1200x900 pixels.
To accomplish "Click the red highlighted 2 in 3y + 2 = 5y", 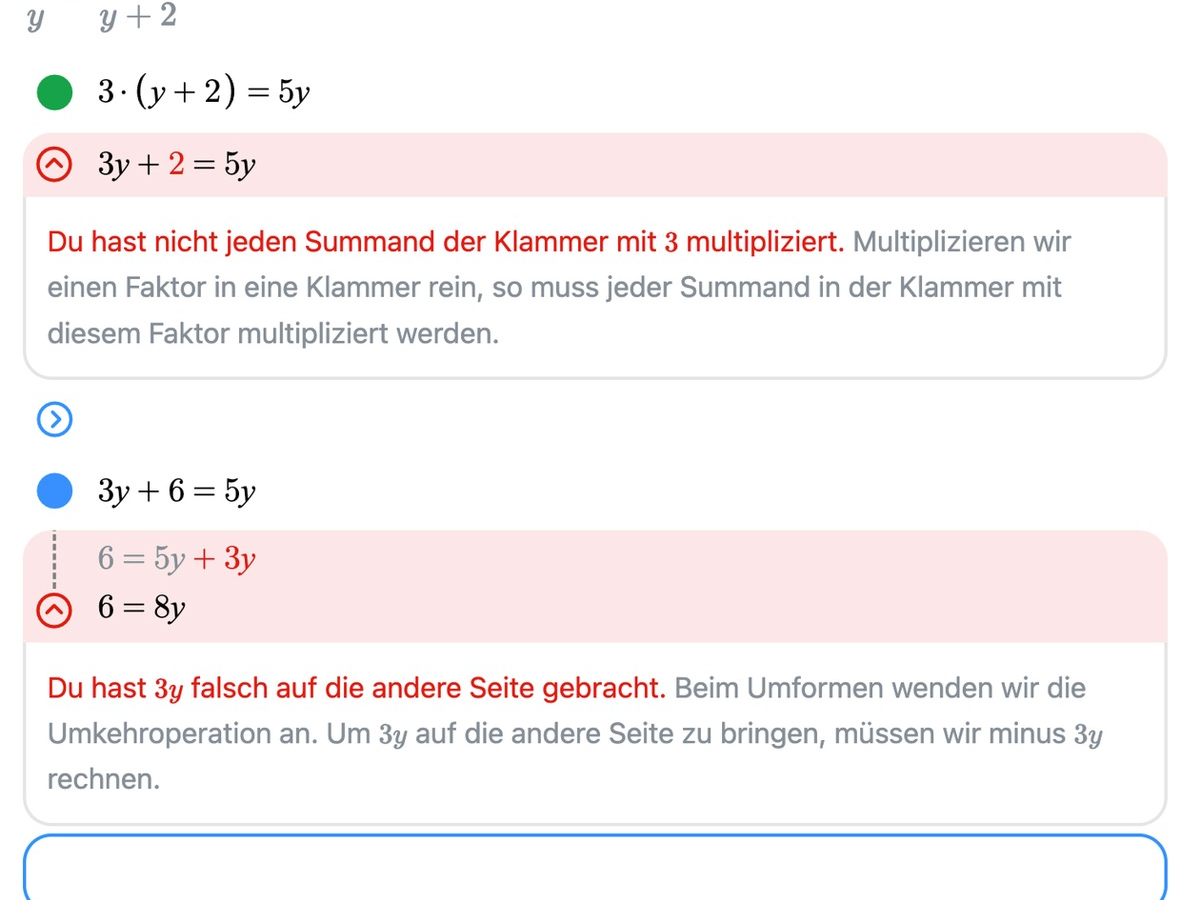I will coord(176,165).
